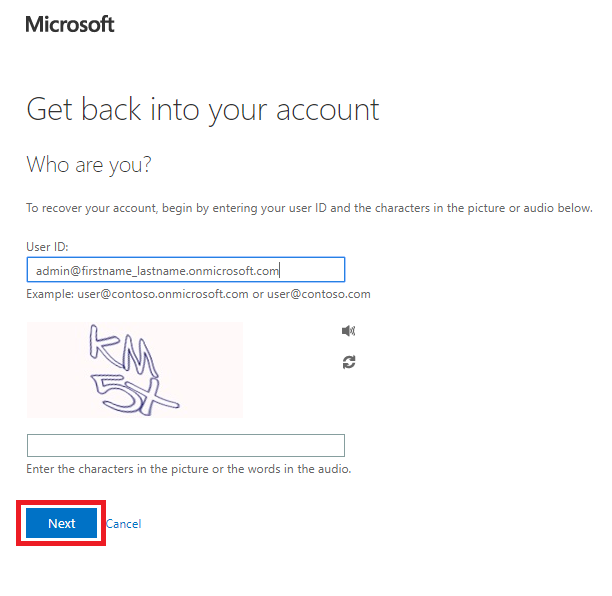Click the word 'Example:' under the User ID field

[x=50, y=294]
